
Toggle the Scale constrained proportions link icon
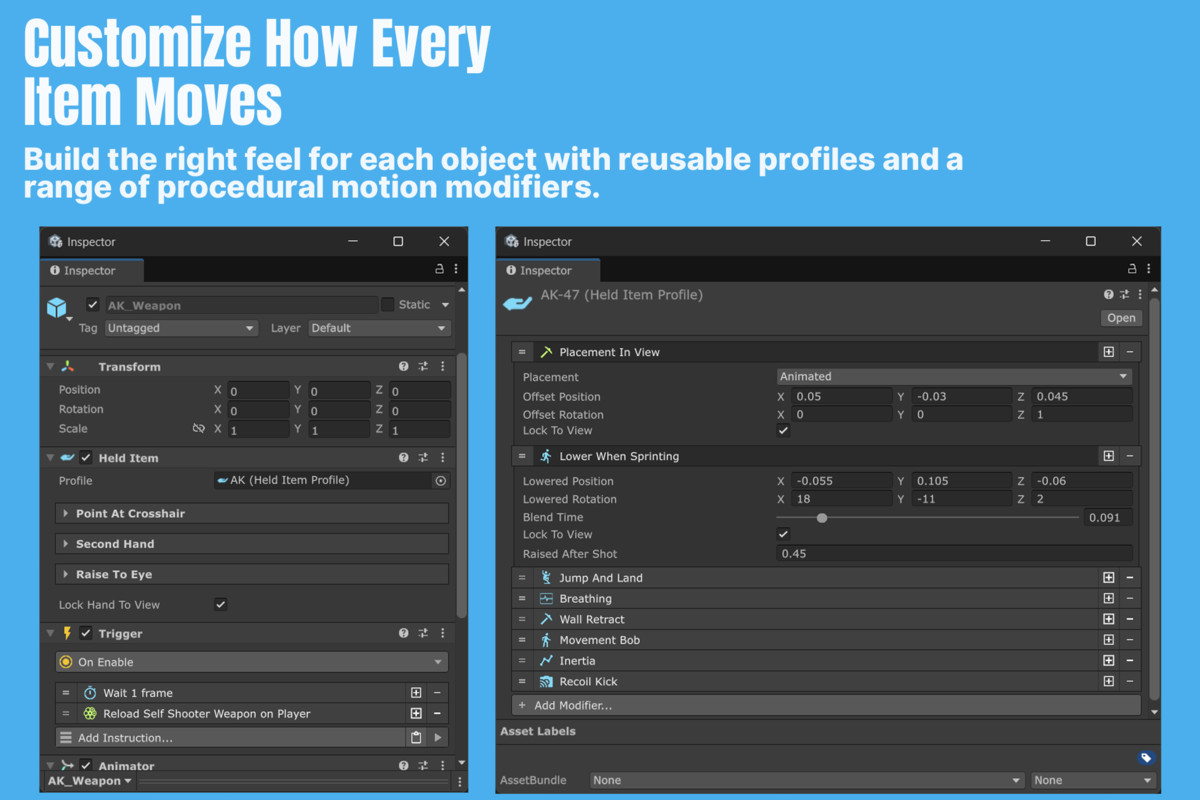point(198,429)
